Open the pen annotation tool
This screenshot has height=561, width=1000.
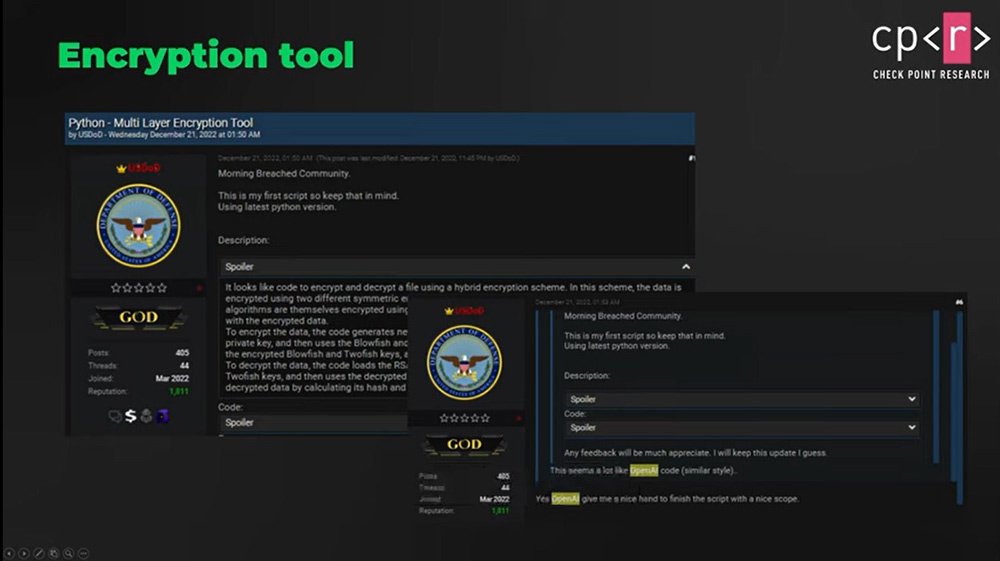[39, 553]
